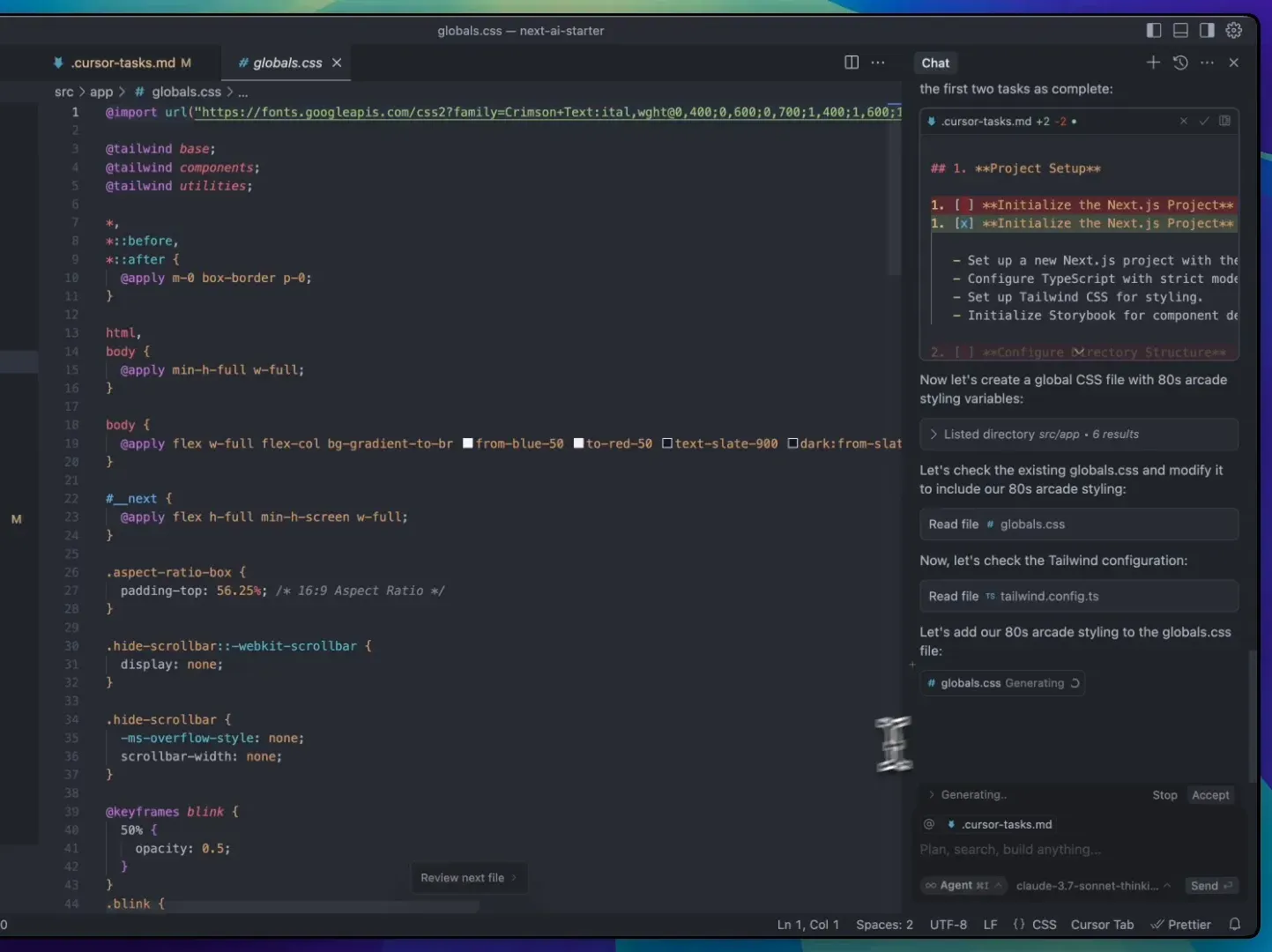Reject changes in .cursor-tasks.md diff block
This screenshot has width=1272, height=952.
1184,121
